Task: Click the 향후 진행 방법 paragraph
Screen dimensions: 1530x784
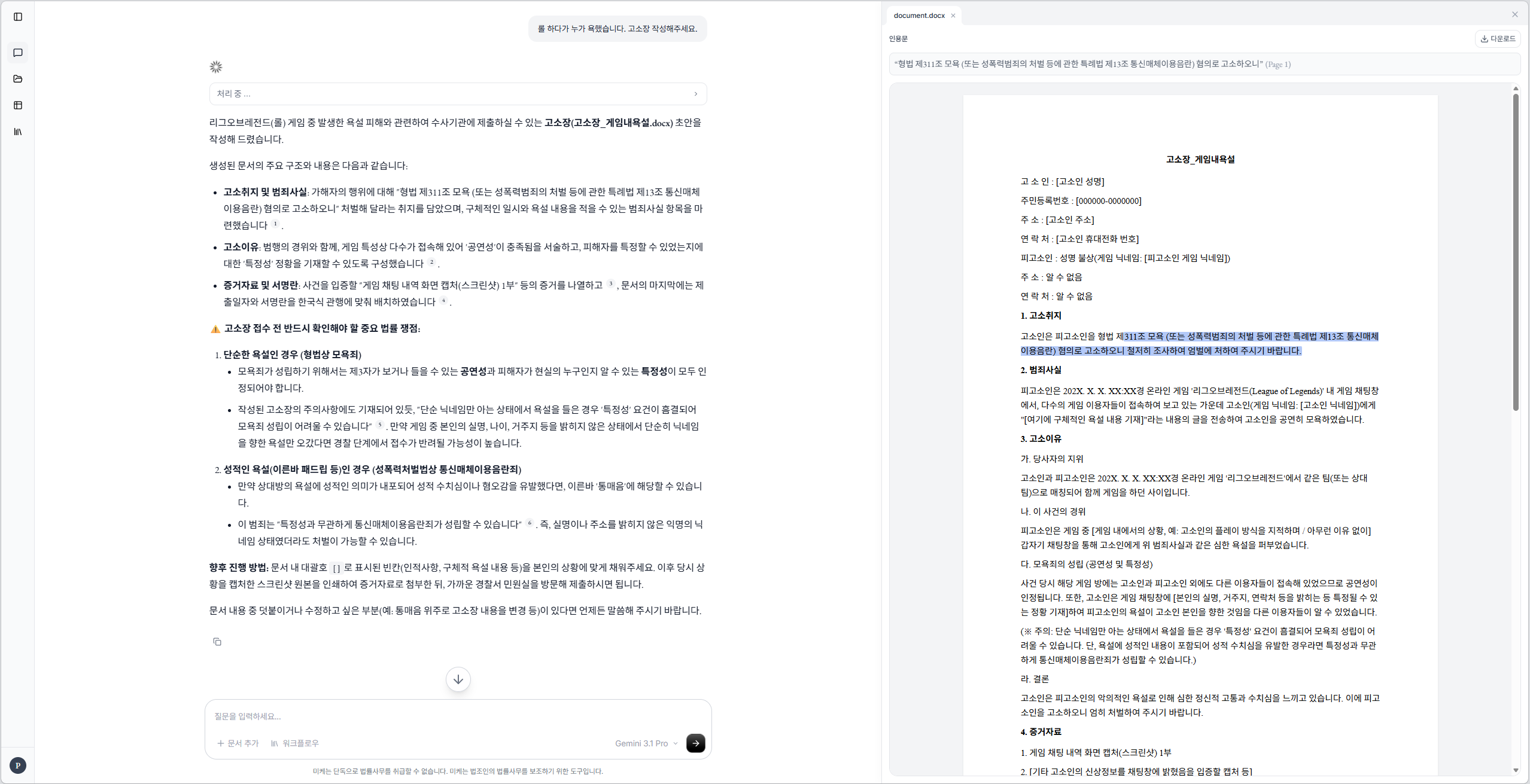Action: point(457,575)
